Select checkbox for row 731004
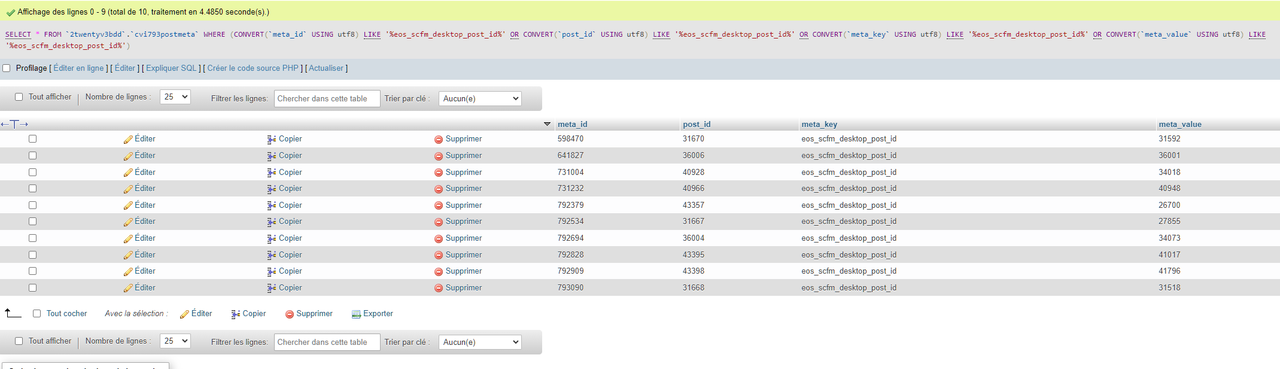Image resolution: width=1280 pixels, height=369 pixels. coord(32,172)
